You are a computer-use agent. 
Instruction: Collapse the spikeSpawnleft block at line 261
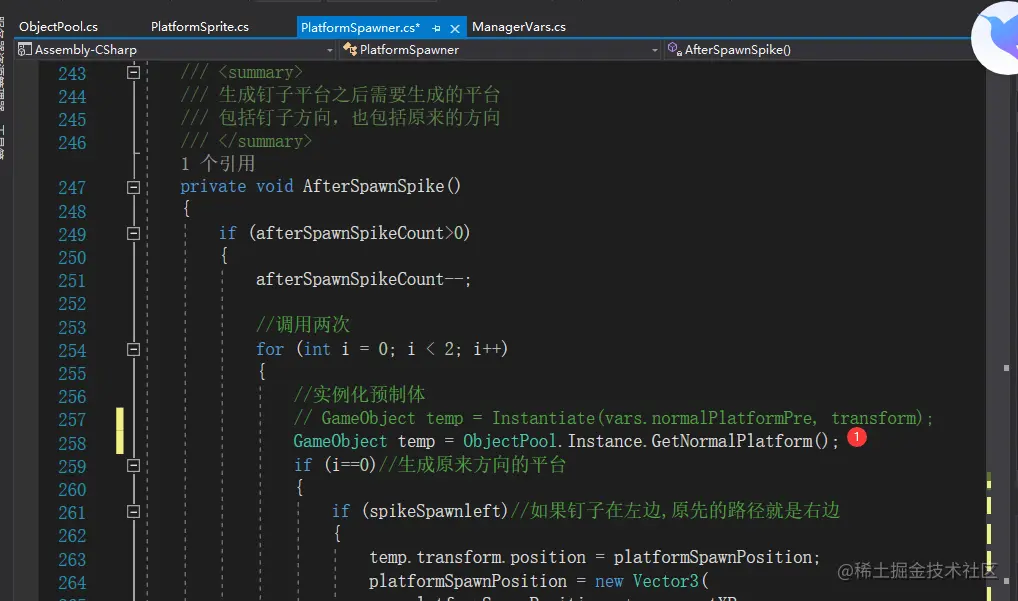pos(133,512)
